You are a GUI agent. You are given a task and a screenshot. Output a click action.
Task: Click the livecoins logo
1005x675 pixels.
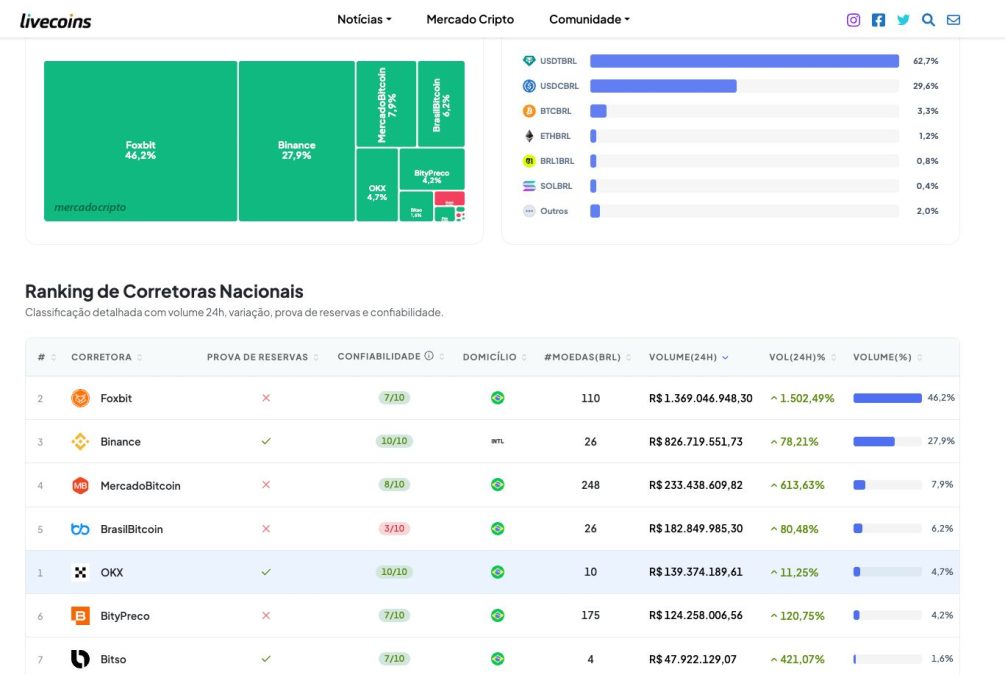click(56, 21)
